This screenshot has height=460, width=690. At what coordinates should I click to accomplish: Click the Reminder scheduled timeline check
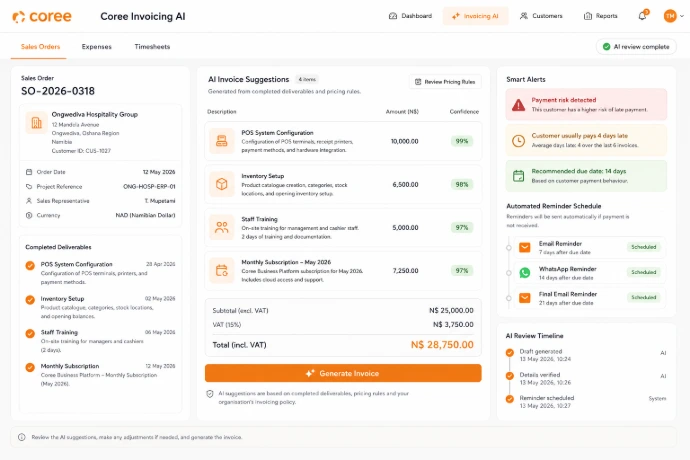coord(510,399)
